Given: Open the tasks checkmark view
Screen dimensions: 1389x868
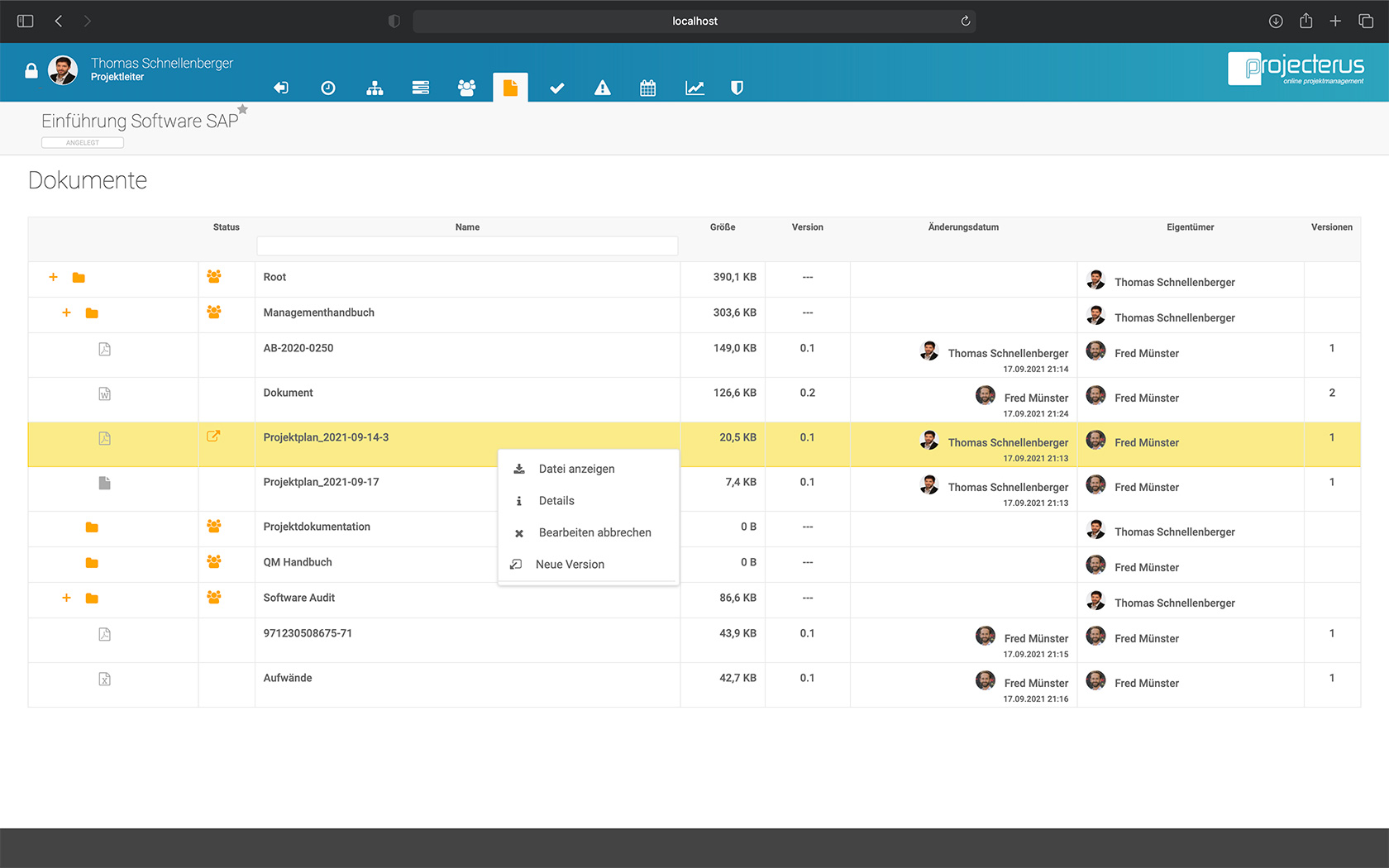Looking at the screenshot, I should tap(556, 87).
